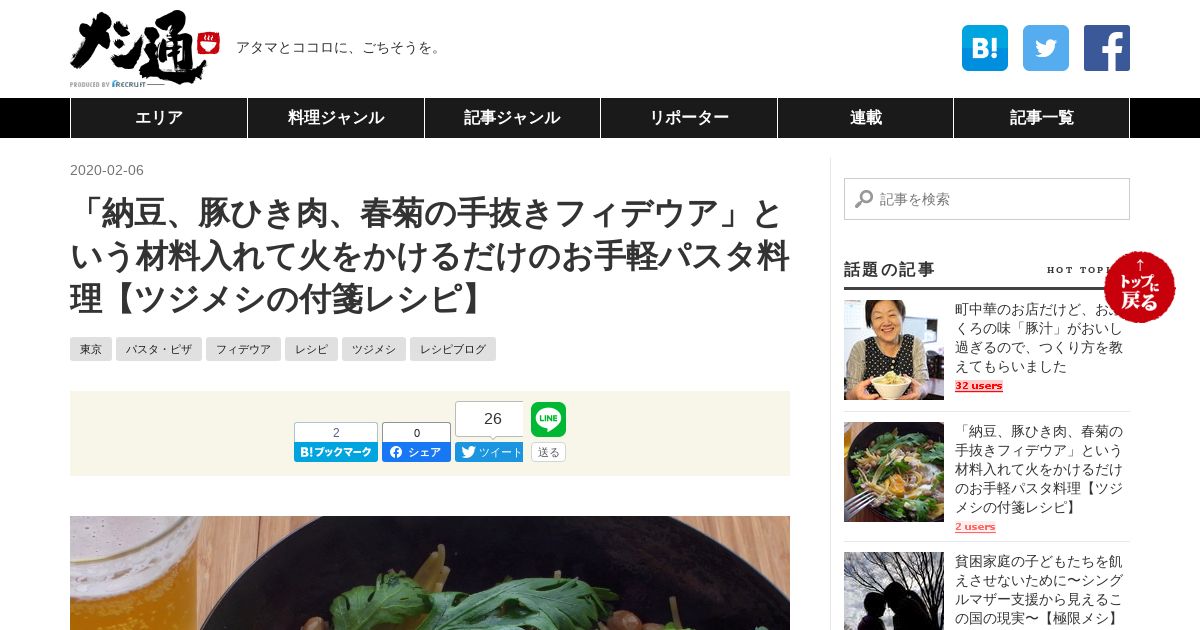This screenshot has width=1200, height=630.
Task: Open the Facebook icon in header
Action: (x=1107, y=48)
